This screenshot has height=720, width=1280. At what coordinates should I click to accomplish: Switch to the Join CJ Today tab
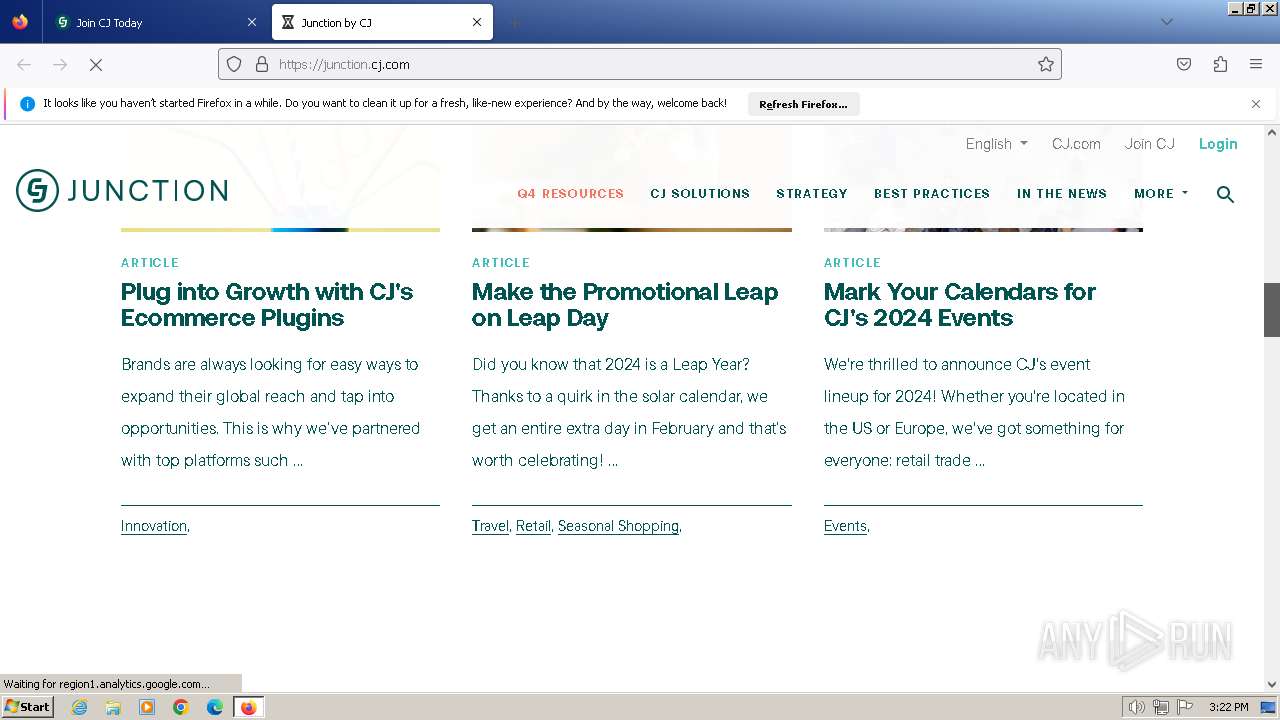click(x=155, y=22)
